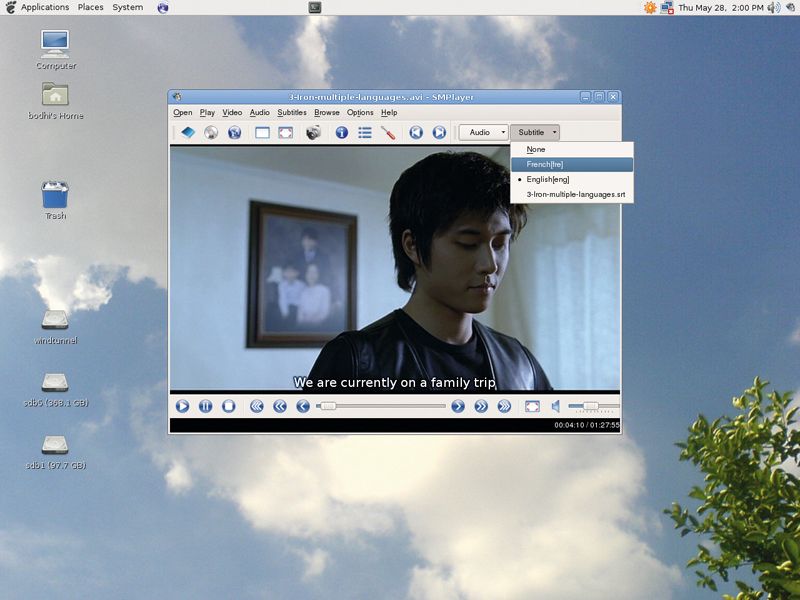Screen dimensions: 800x600
Task: Open the Places menu in the top panel
Action: pos(90,7)
